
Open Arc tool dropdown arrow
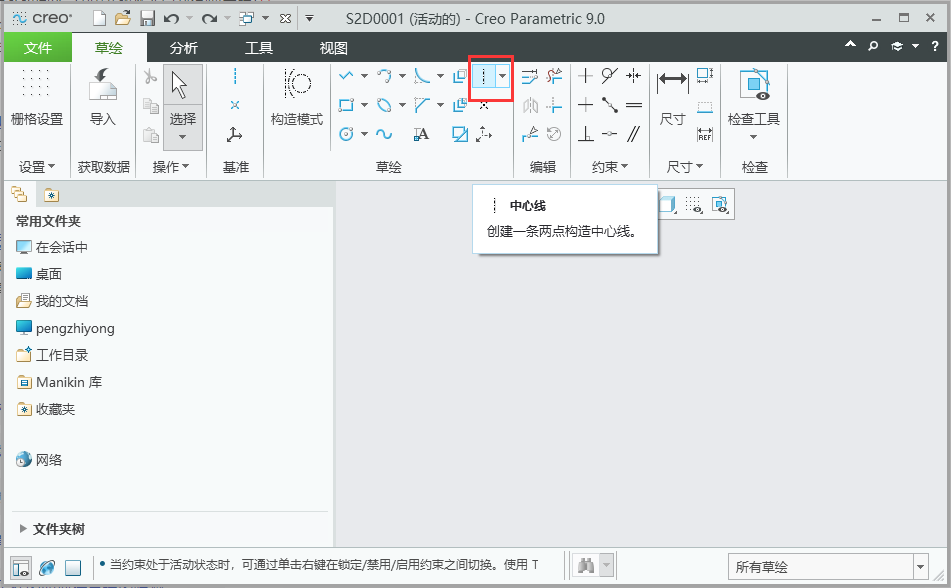[x=402, y=76]
